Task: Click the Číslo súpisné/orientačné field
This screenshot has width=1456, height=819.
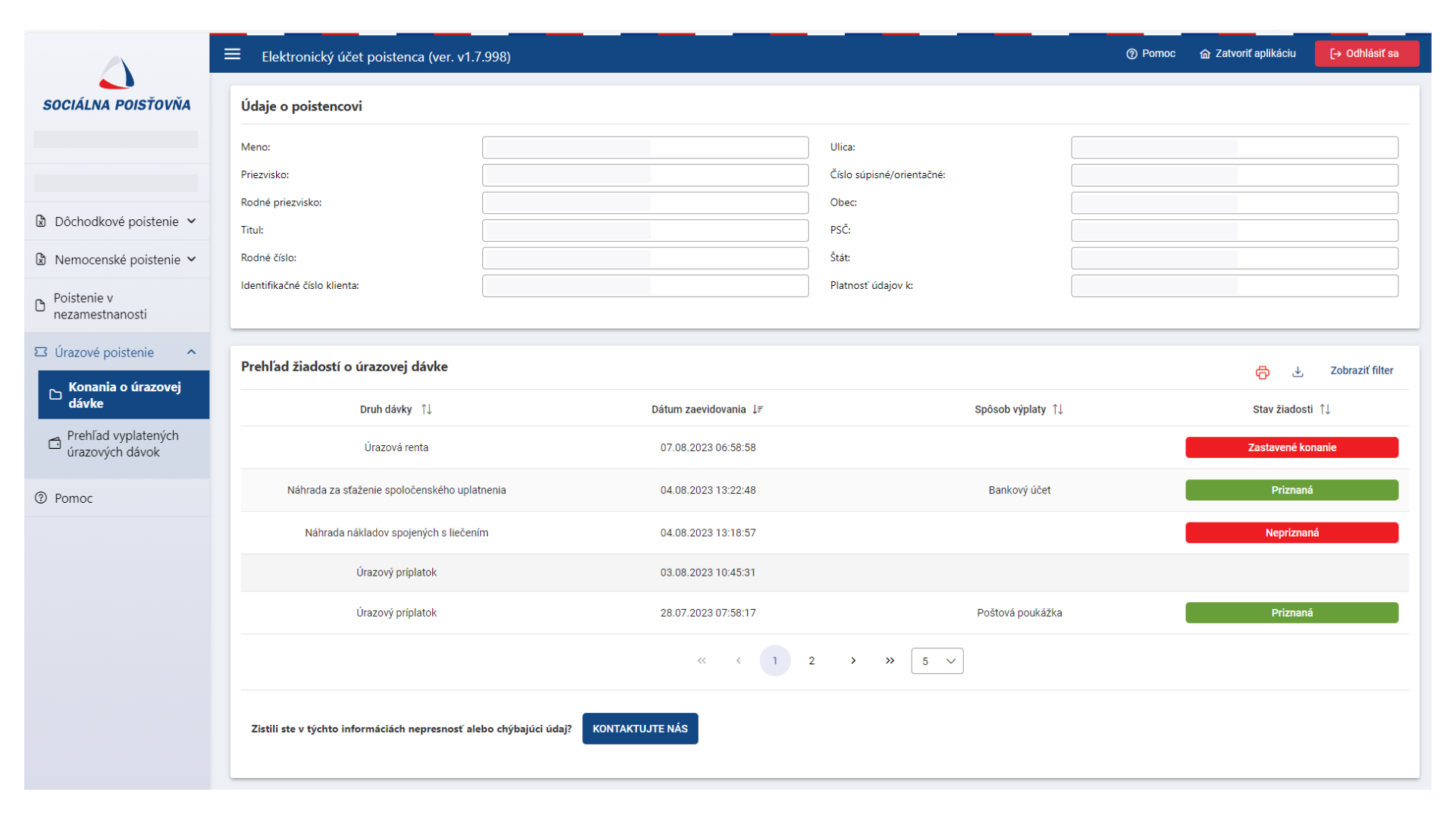Action: (1235, 175)
